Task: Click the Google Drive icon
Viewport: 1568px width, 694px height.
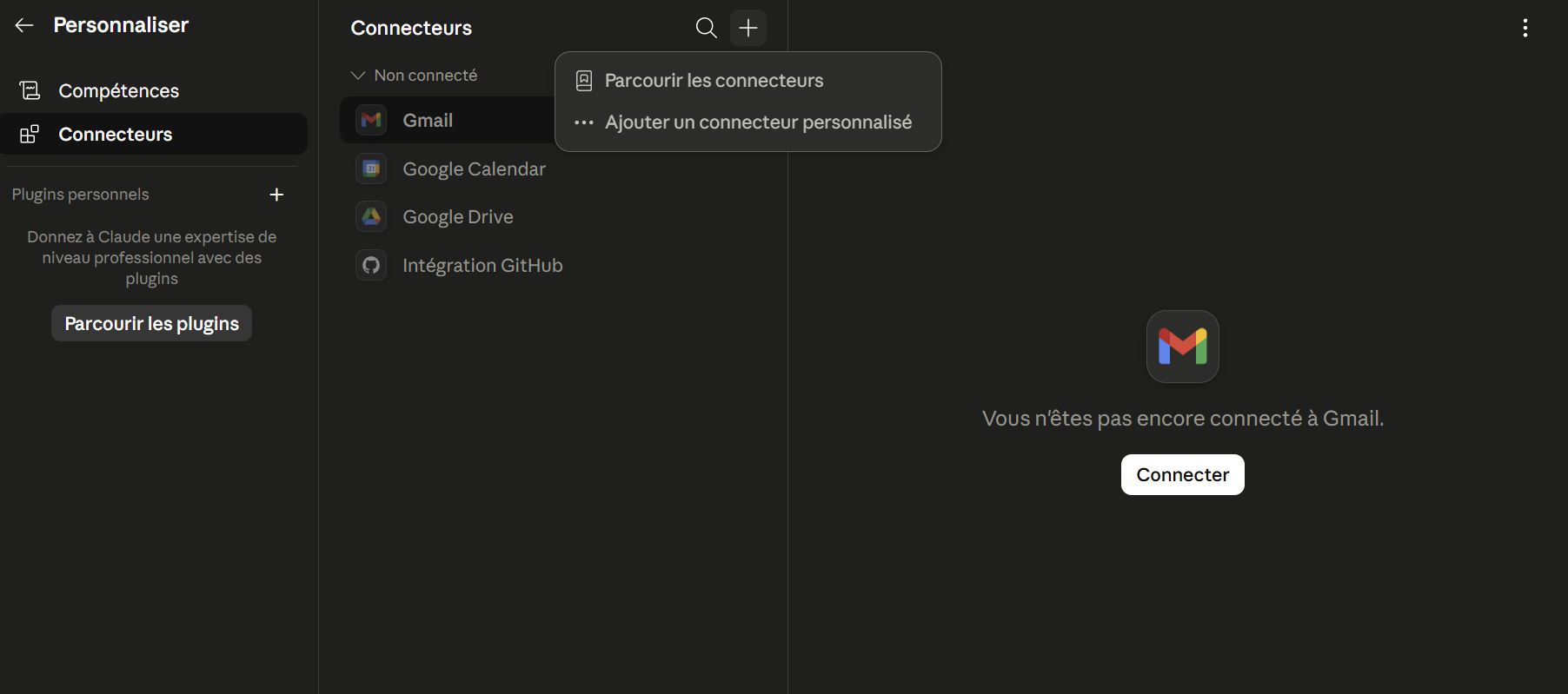Action: (371, 216)
